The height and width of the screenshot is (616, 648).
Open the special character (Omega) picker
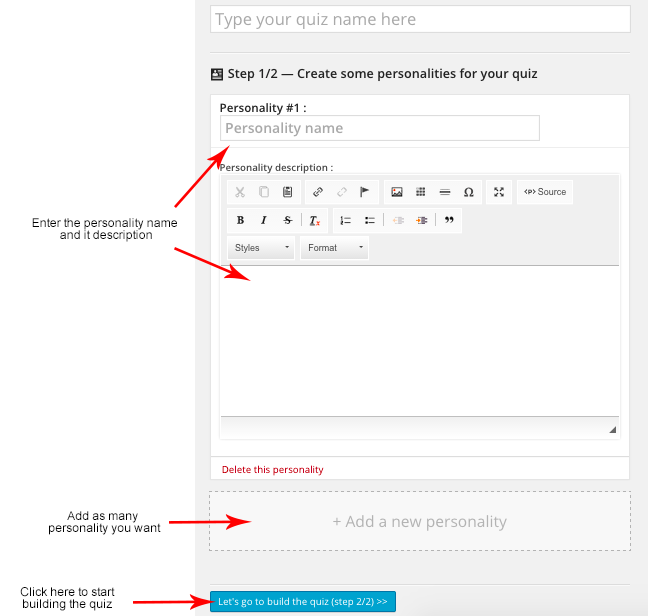[468, 192]
